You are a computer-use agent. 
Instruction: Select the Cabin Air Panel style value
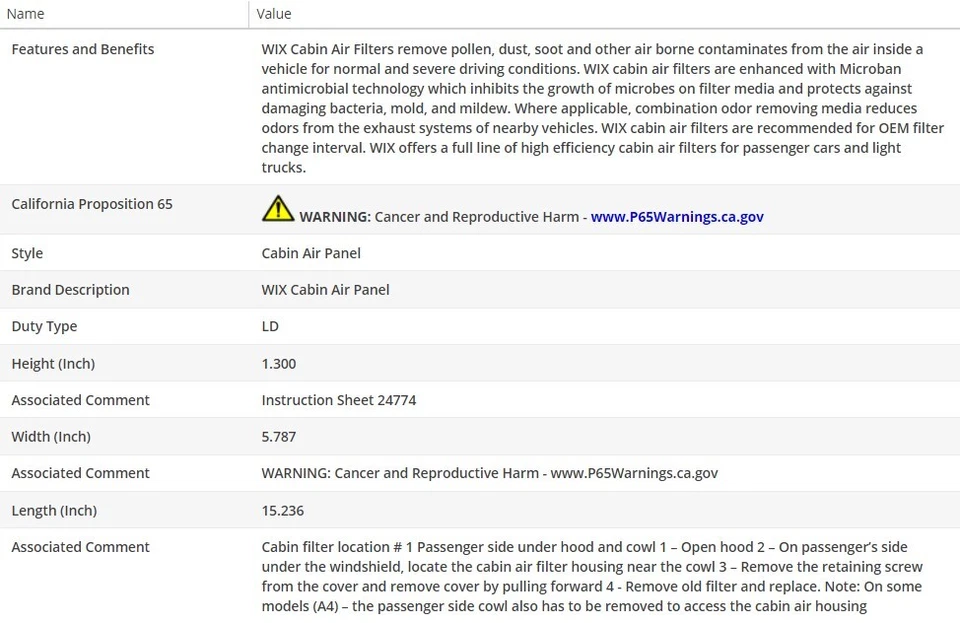tap(311, 253)
